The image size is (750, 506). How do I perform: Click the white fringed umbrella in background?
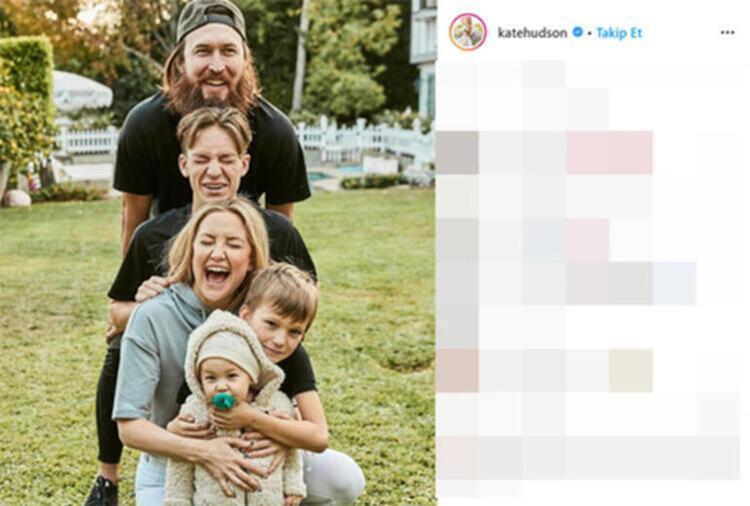coord(81,92)
